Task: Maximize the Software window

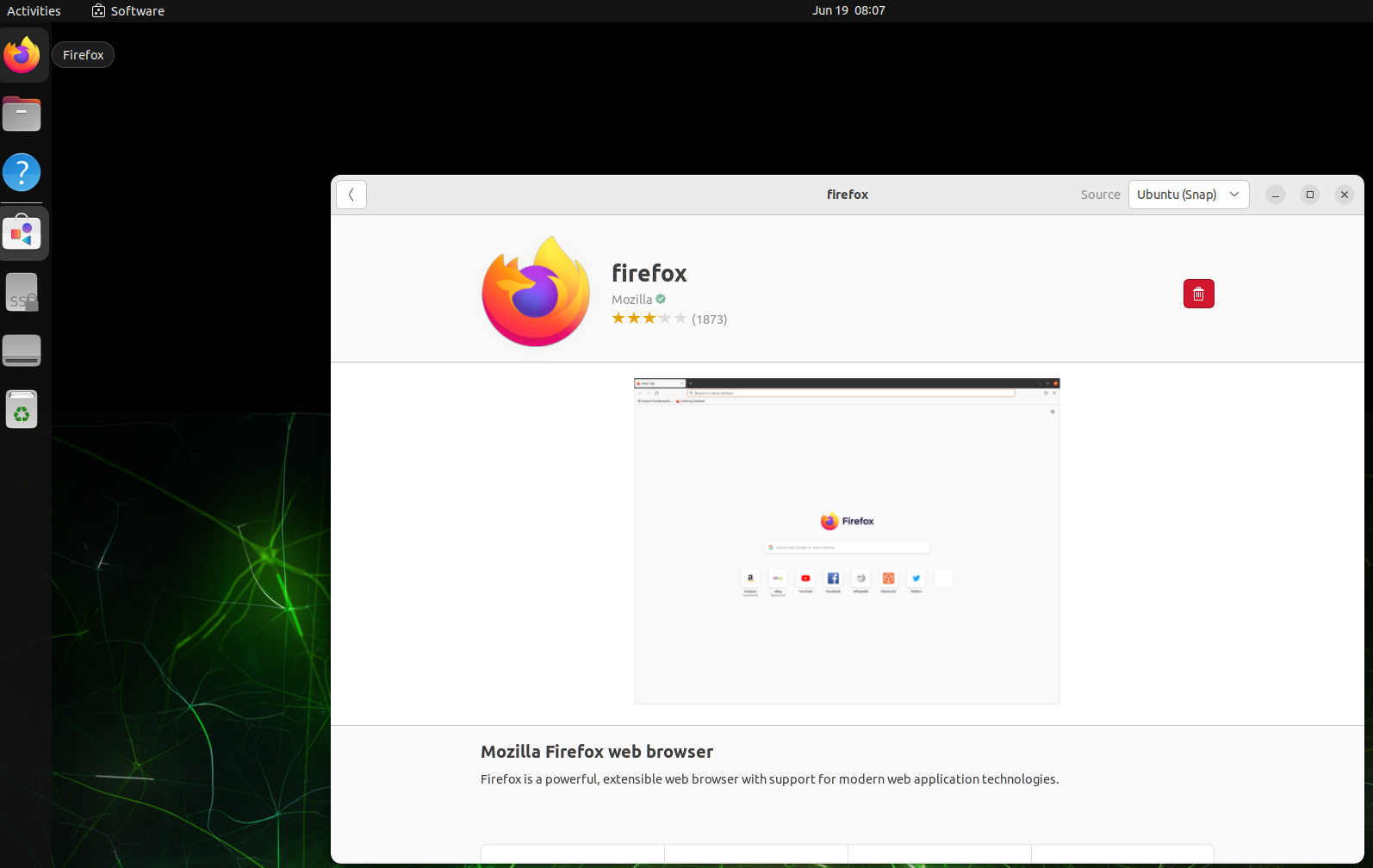Action: [x=1310, y=195]
